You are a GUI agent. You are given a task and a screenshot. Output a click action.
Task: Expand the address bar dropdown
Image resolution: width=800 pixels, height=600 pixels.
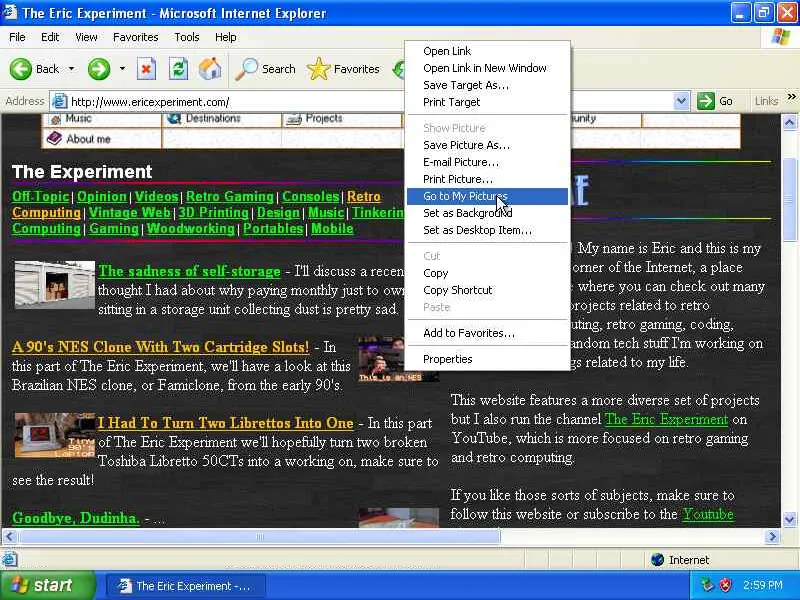coord(681,101)
